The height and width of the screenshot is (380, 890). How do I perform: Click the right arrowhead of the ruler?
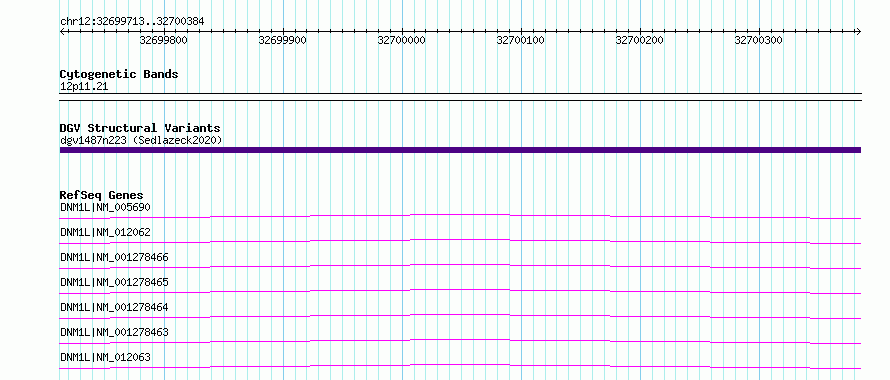[858, 32]
